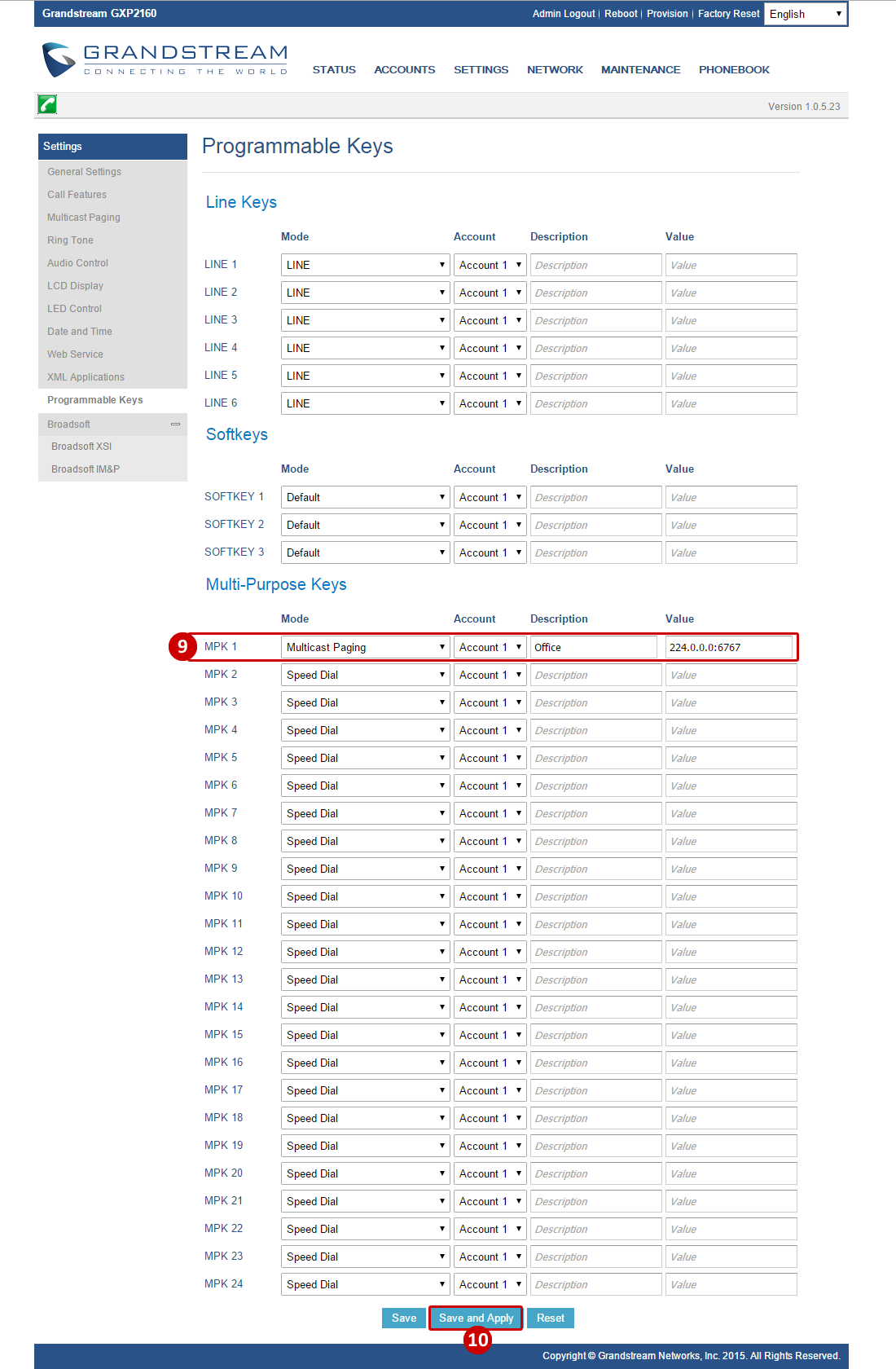
Task: Open SOFTKEY 3 account dropdown
Action: point(490,552)
